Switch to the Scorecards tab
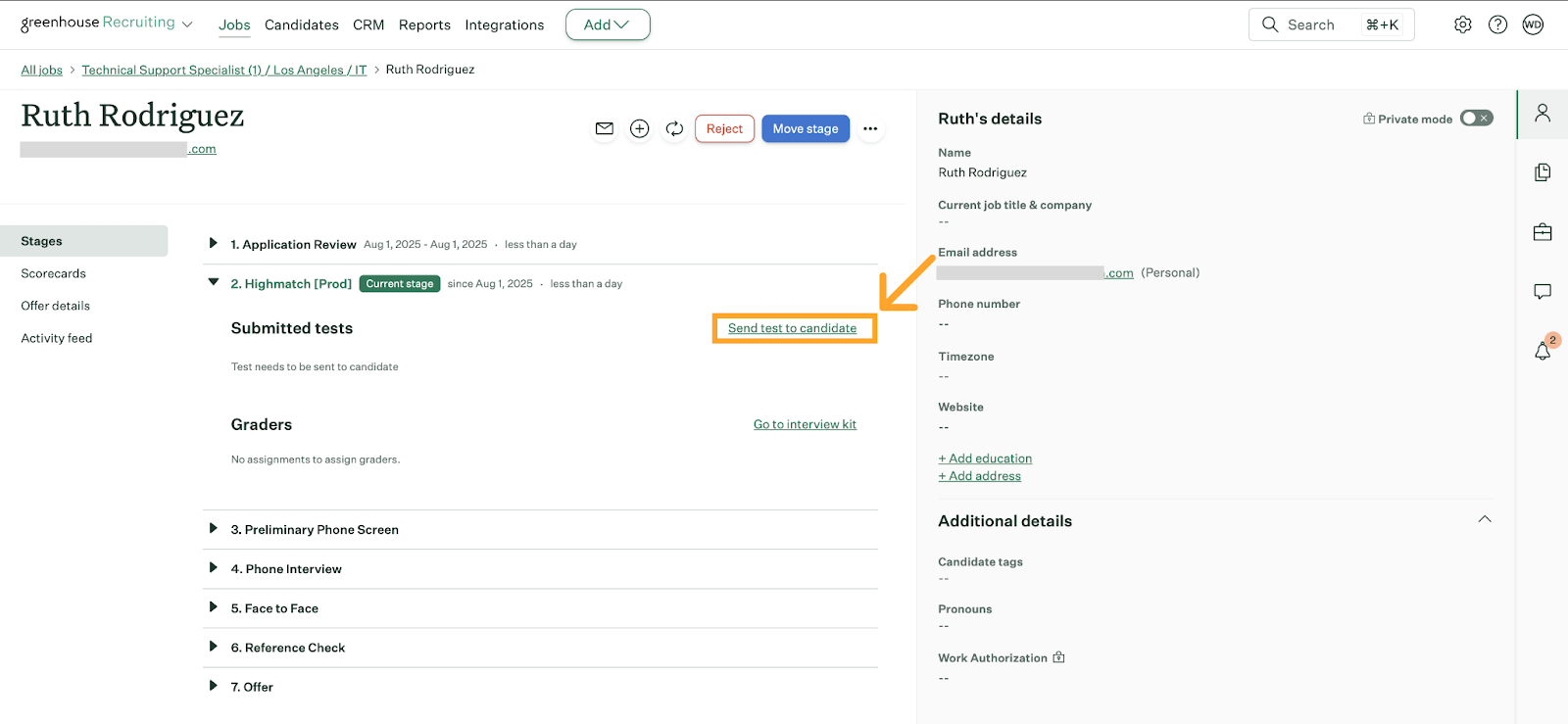The width and height of the screenshot is (1568, 724). [x=54, y=273]
